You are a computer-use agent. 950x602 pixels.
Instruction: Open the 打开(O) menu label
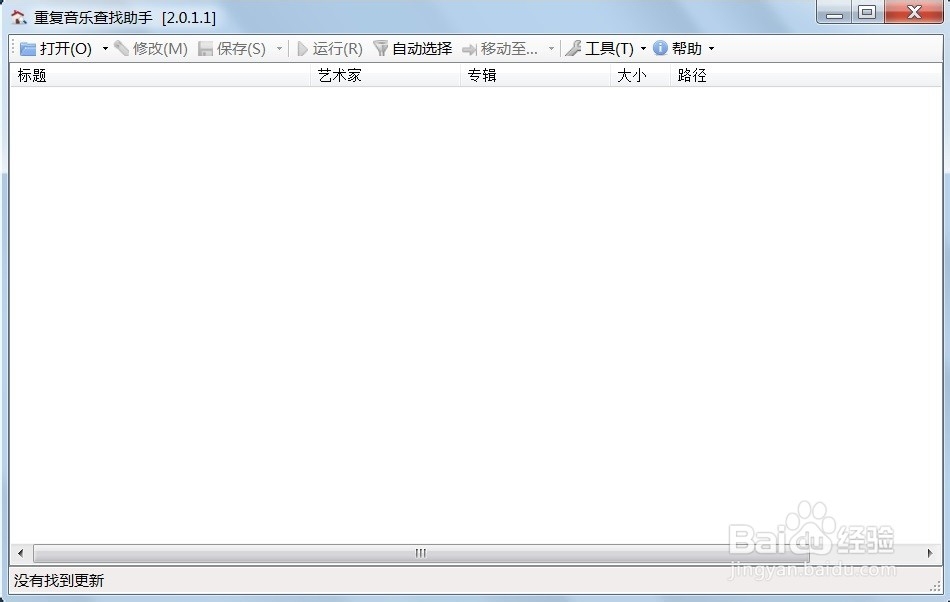[x=66, y=48]
